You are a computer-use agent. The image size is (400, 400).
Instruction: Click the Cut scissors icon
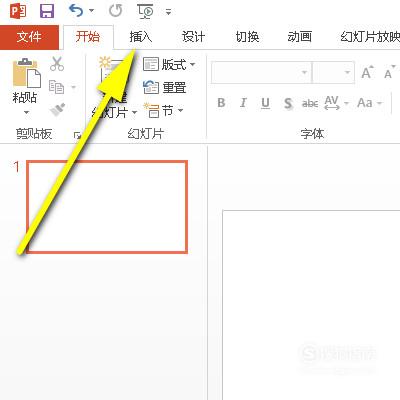(57, 64)
